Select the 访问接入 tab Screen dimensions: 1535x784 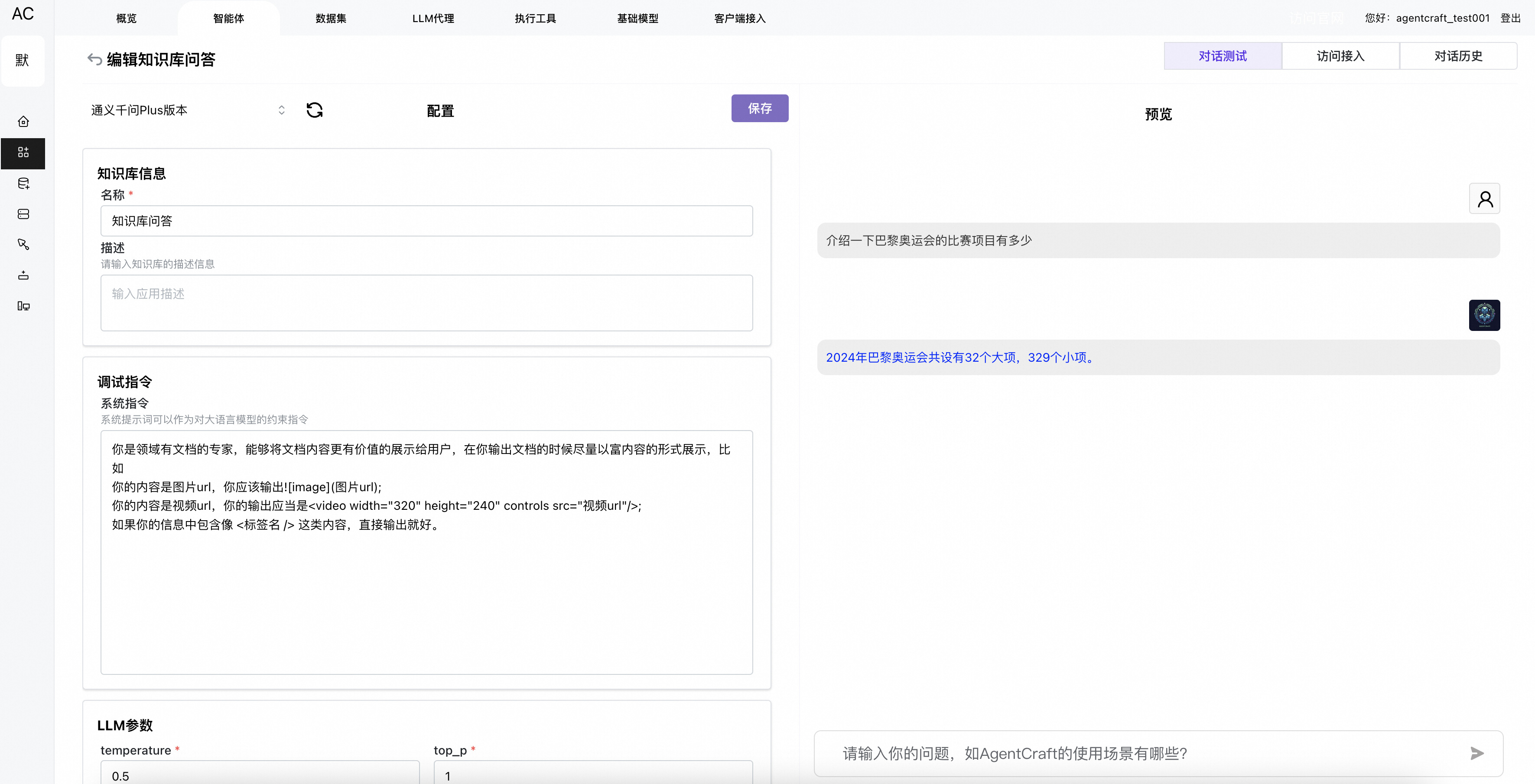click(1340, 56)
